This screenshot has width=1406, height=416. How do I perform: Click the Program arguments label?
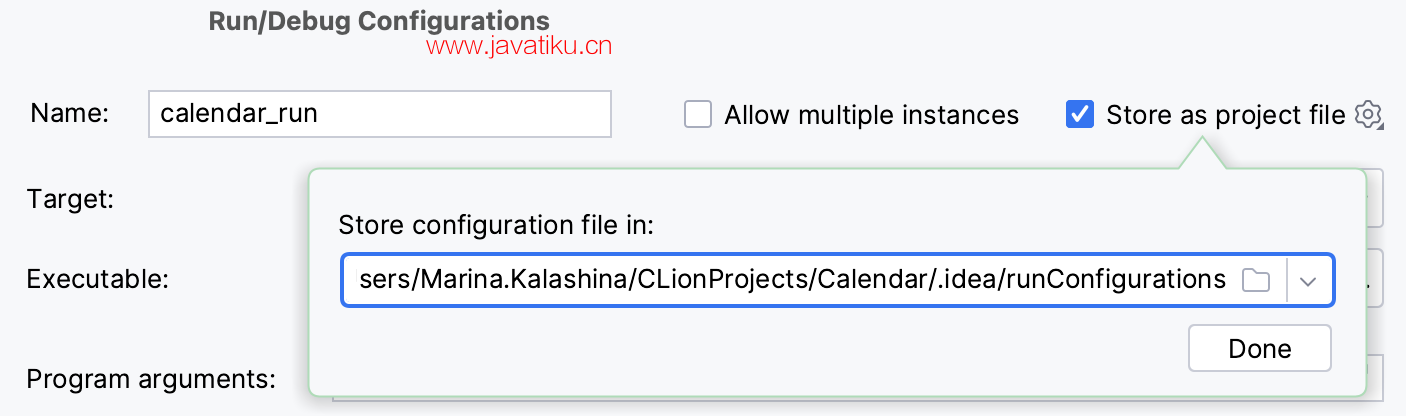pyautogui.click(x=150, y=379)
